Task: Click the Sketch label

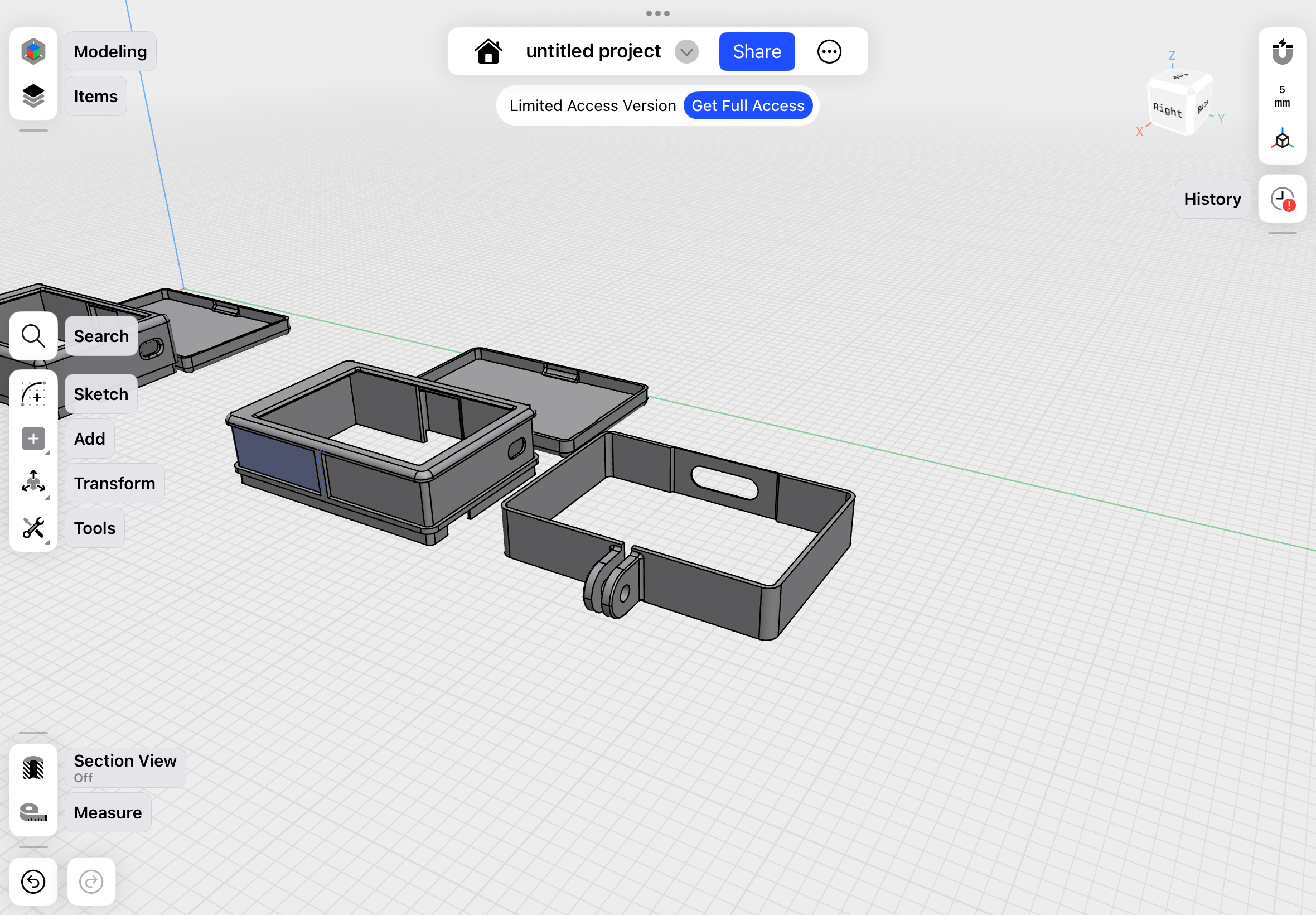Action: point(101,394)
